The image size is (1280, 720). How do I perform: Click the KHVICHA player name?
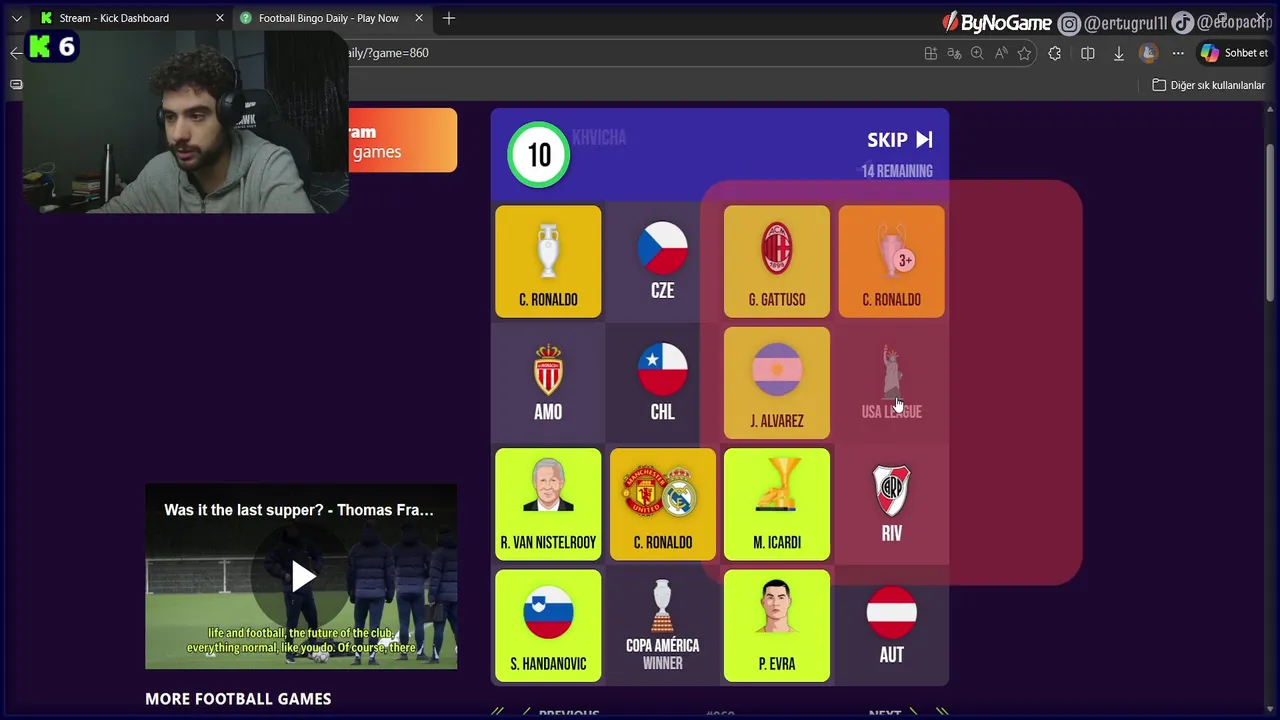click(x=599, y=138)
